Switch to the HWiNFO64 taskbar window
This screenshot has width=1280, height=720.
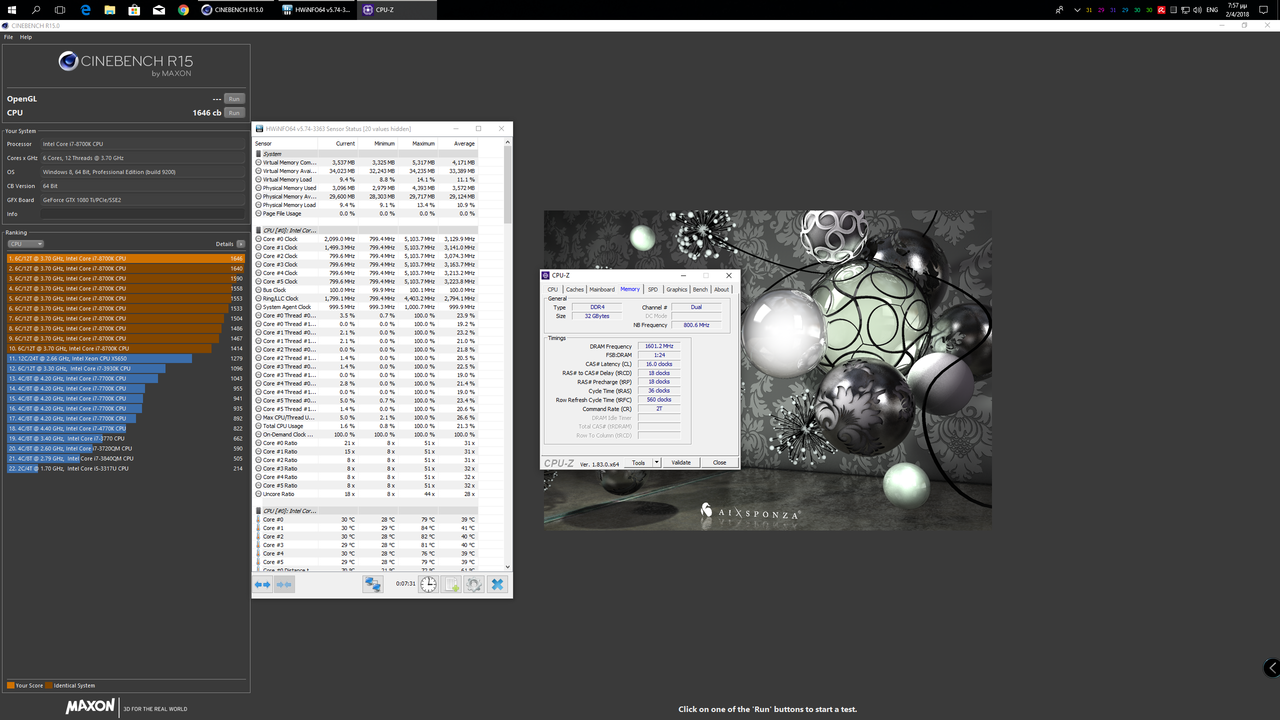[x=316, y=9]
